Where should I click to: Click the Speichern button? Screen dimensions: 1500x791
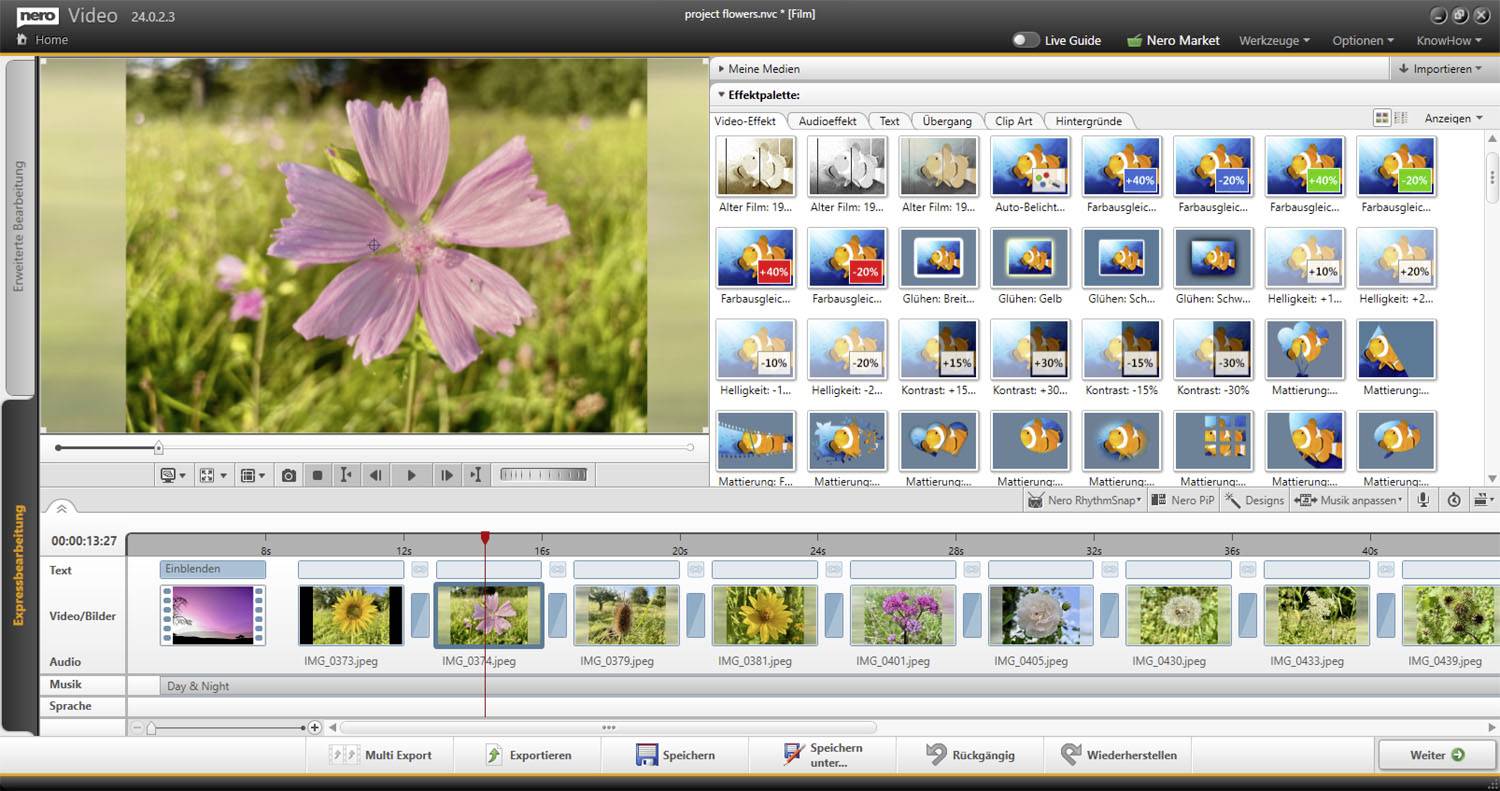tap(675, 755)
